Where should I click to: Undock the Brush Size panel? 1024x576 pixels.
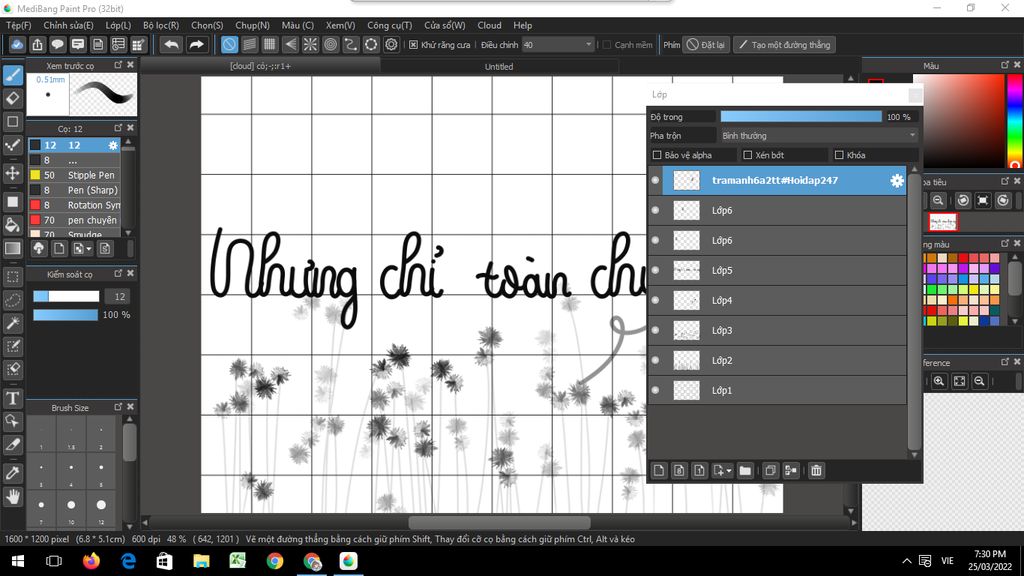pos(118,406)
